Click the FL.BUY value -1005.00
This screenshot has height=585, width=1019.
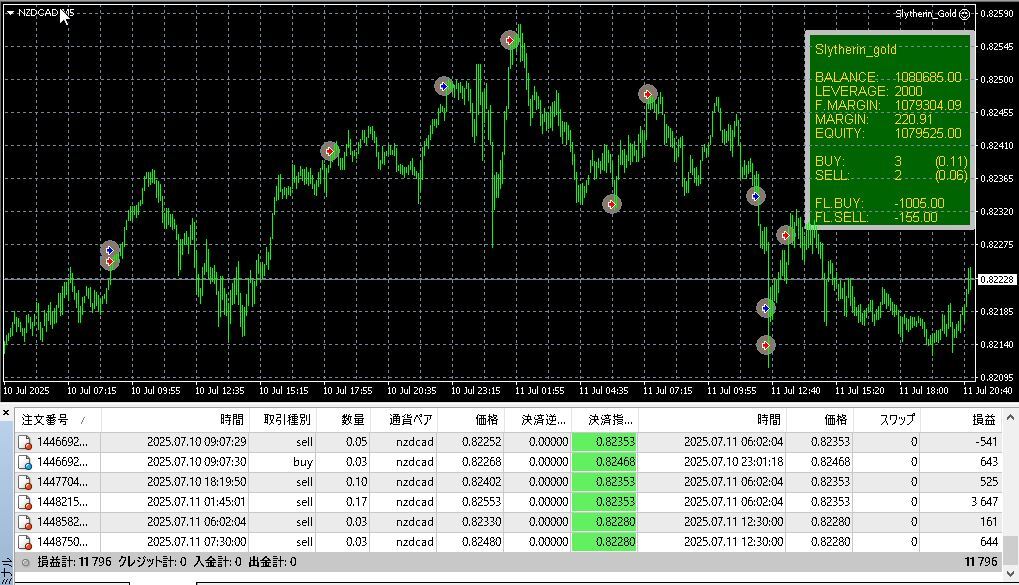click(919, 203)
